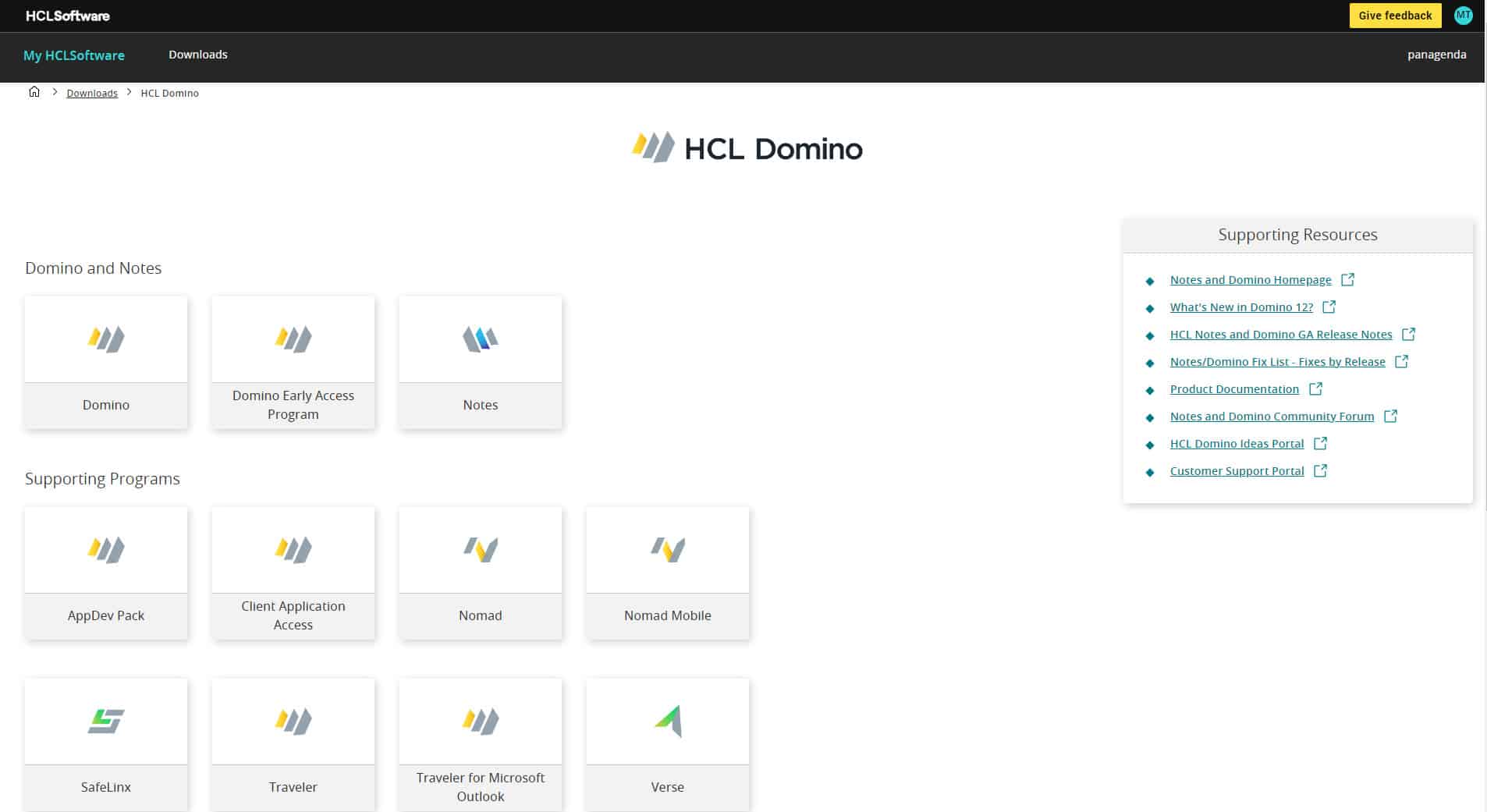Open the AppDev Pack tile

[x=106, y=573]
